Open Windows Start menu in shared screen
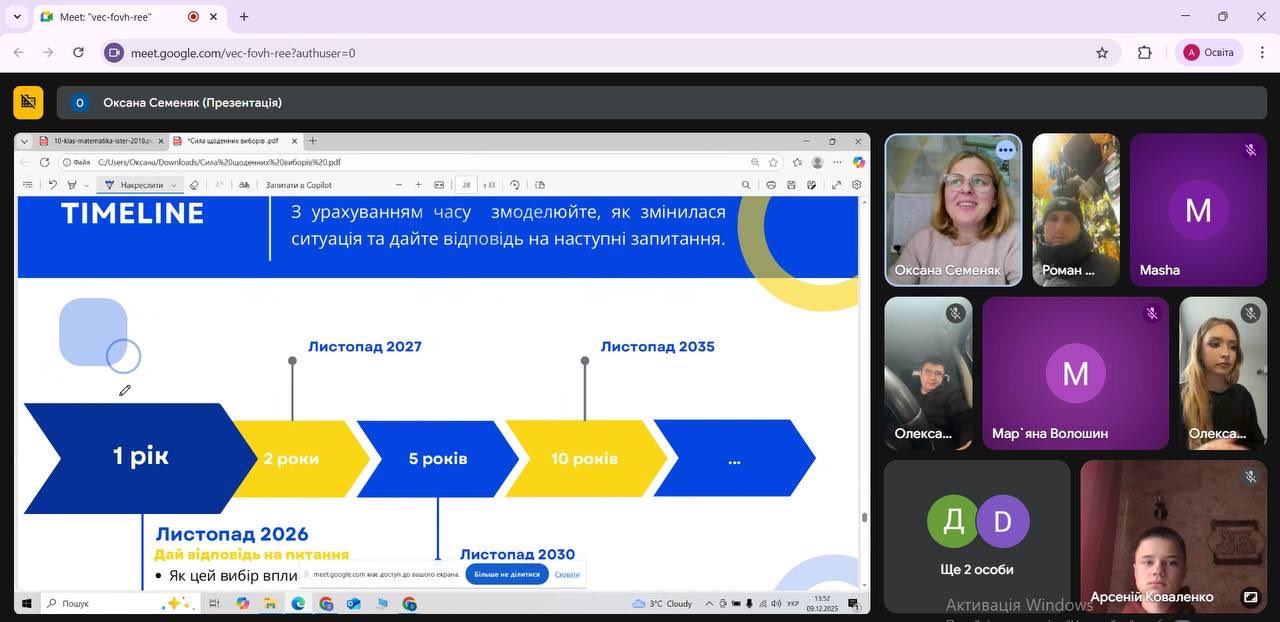1280x622 pixels. click(27, 604)
